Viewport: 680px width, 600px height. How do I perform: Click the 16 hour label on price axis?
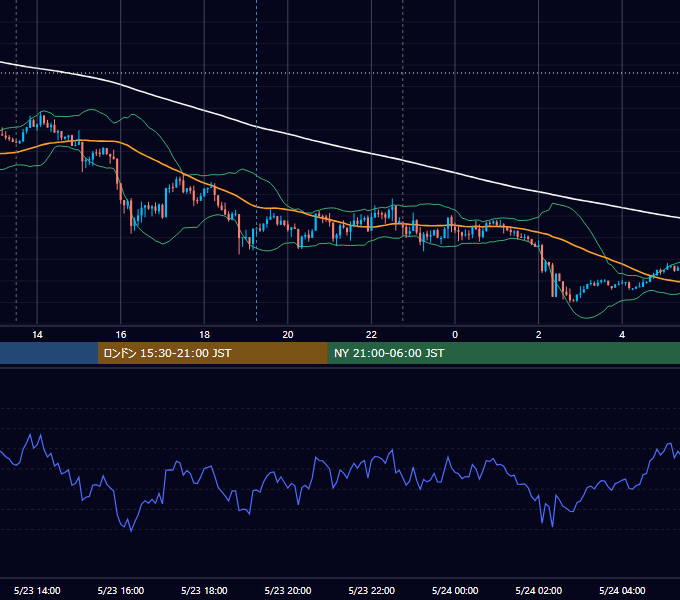tap(121, 335)
